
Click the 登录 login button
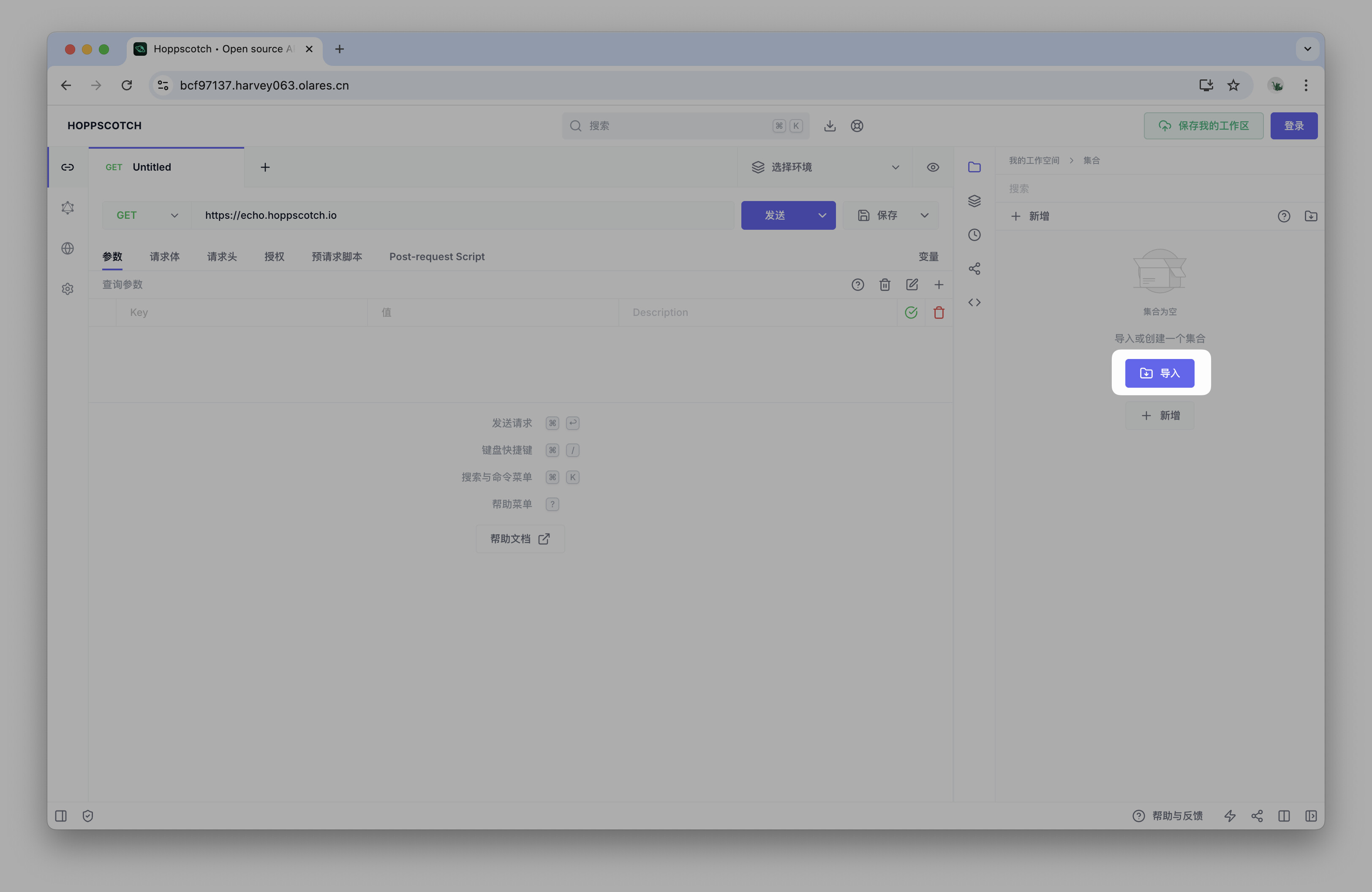pos(1293,125)
